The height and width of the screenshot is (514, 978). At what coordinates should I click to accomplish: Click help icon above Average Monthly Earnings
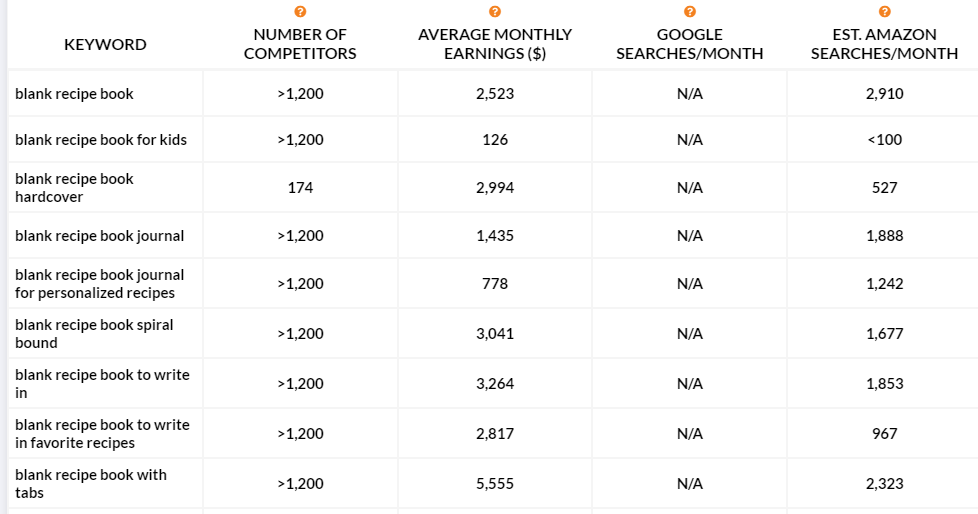click(495, 12)
